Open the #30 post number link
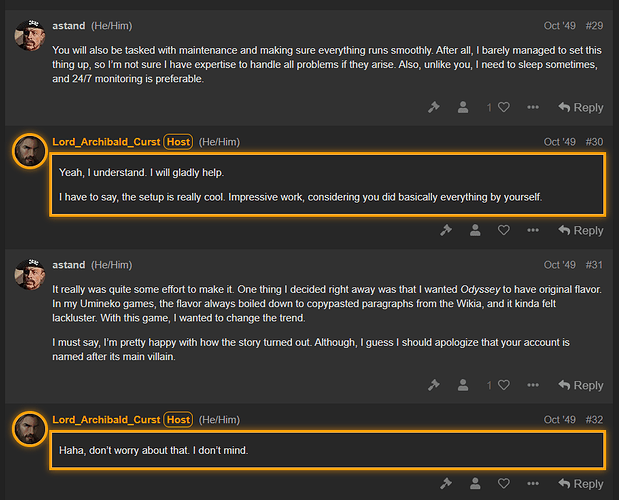Viewport: 619px width, 500px height. pos(594,142)
